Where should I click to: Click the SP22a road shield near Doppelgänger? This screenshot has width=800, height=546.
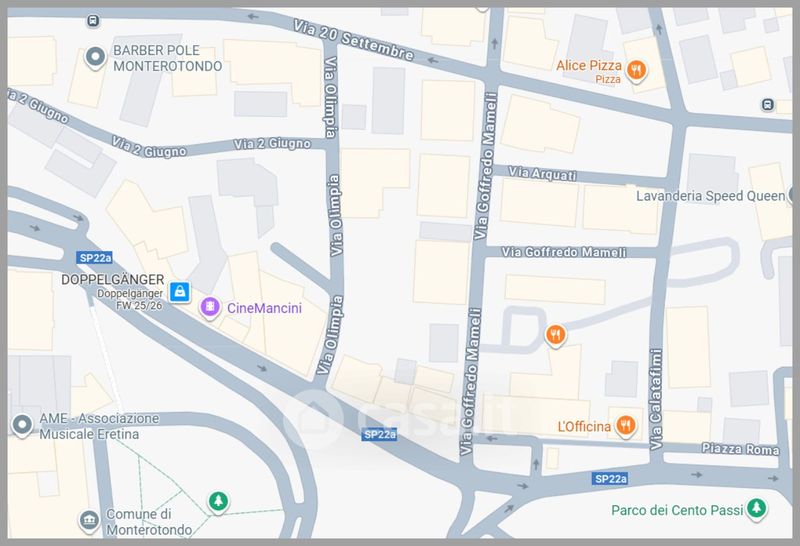click(95, 258)
